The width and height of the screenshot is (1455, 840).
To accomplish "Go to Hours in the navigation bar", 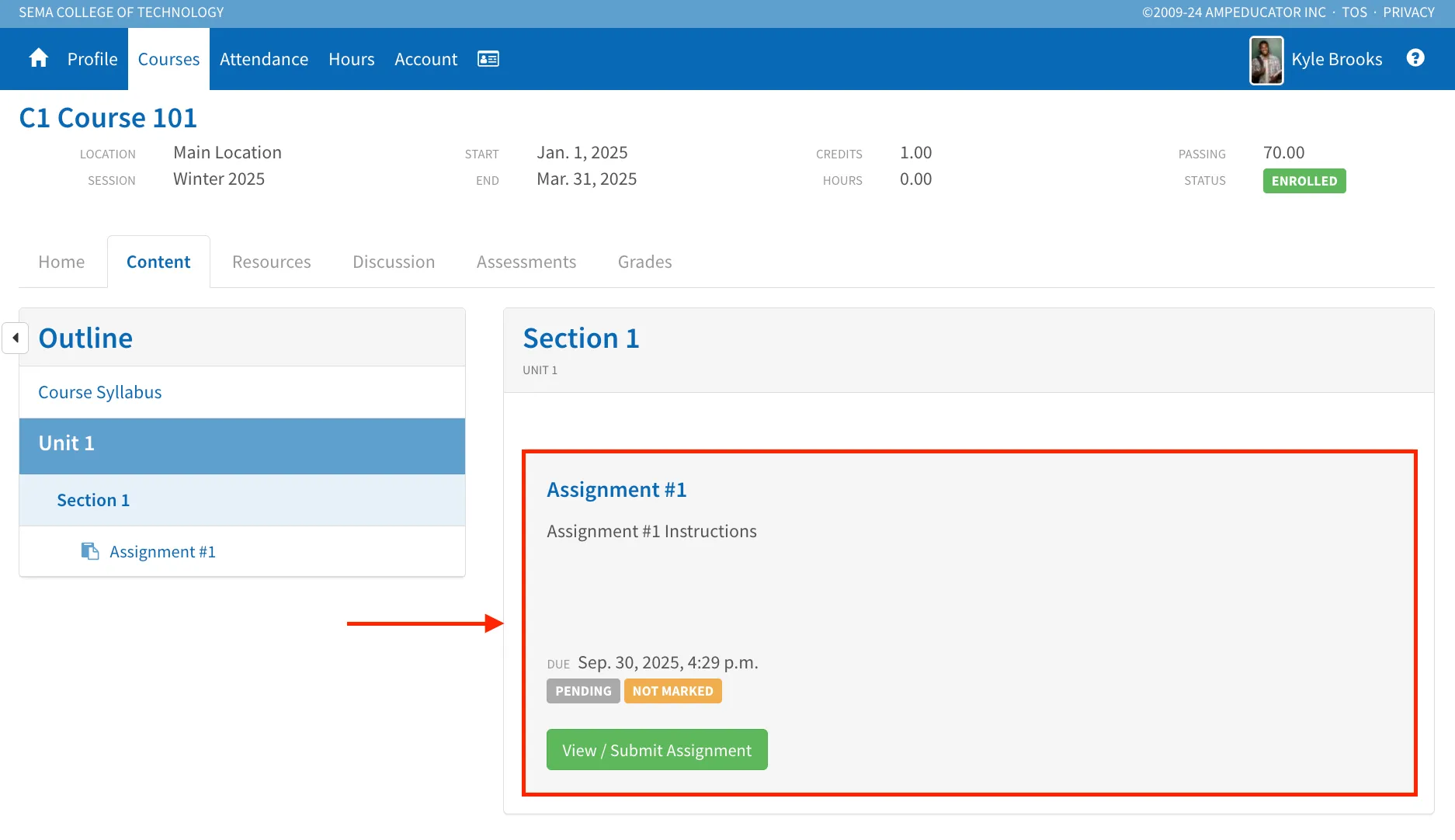I will pyautogui.click(x=351, y=59).
